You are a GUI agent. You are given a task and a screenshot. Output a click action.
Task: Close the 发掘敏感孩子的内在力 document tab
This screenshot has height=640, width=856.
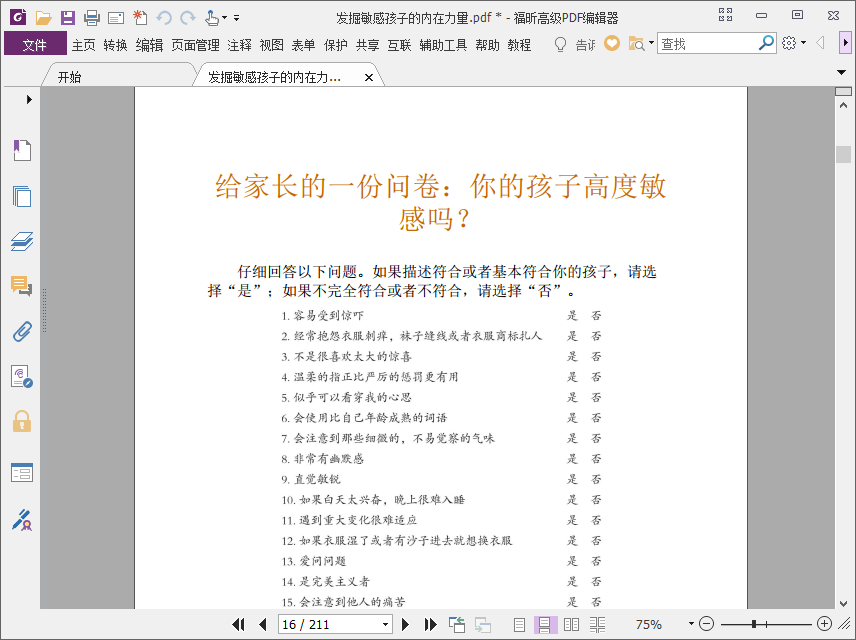pyautogui.click(x=368, y=78)
